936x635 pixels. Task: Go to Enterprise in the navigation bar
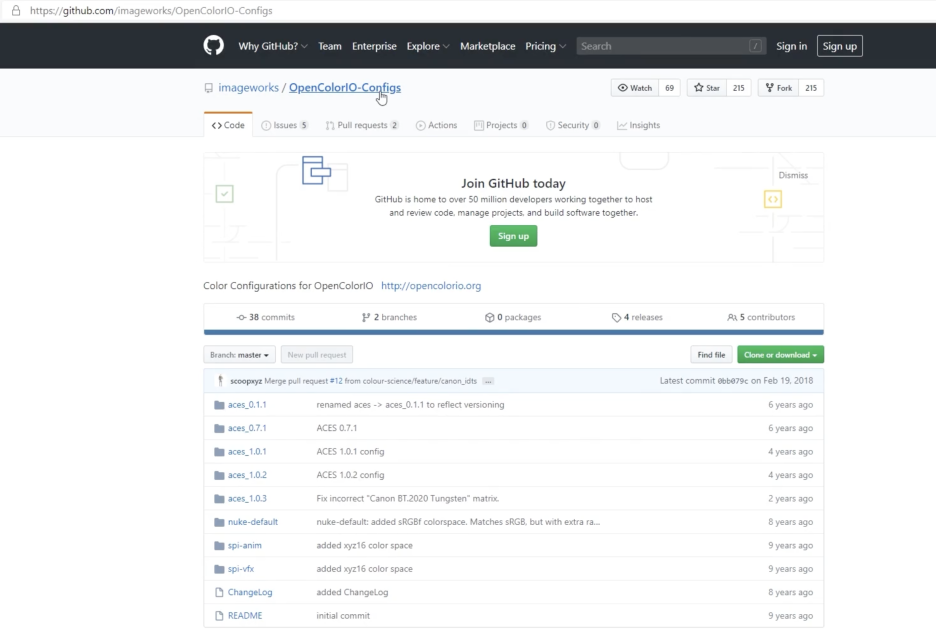[x=374, y=46]
